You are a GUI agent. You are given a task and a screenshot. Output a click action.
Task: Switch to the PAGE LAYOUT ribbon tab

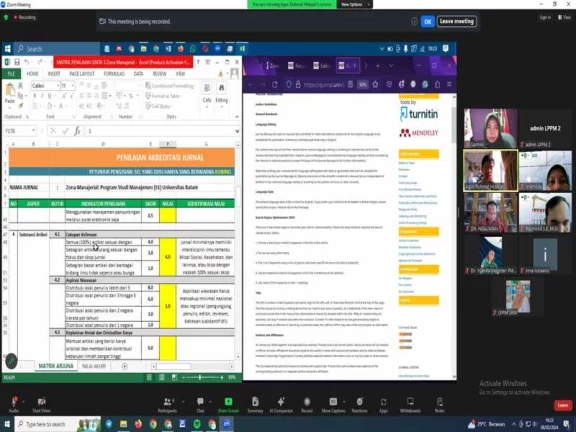82,74
